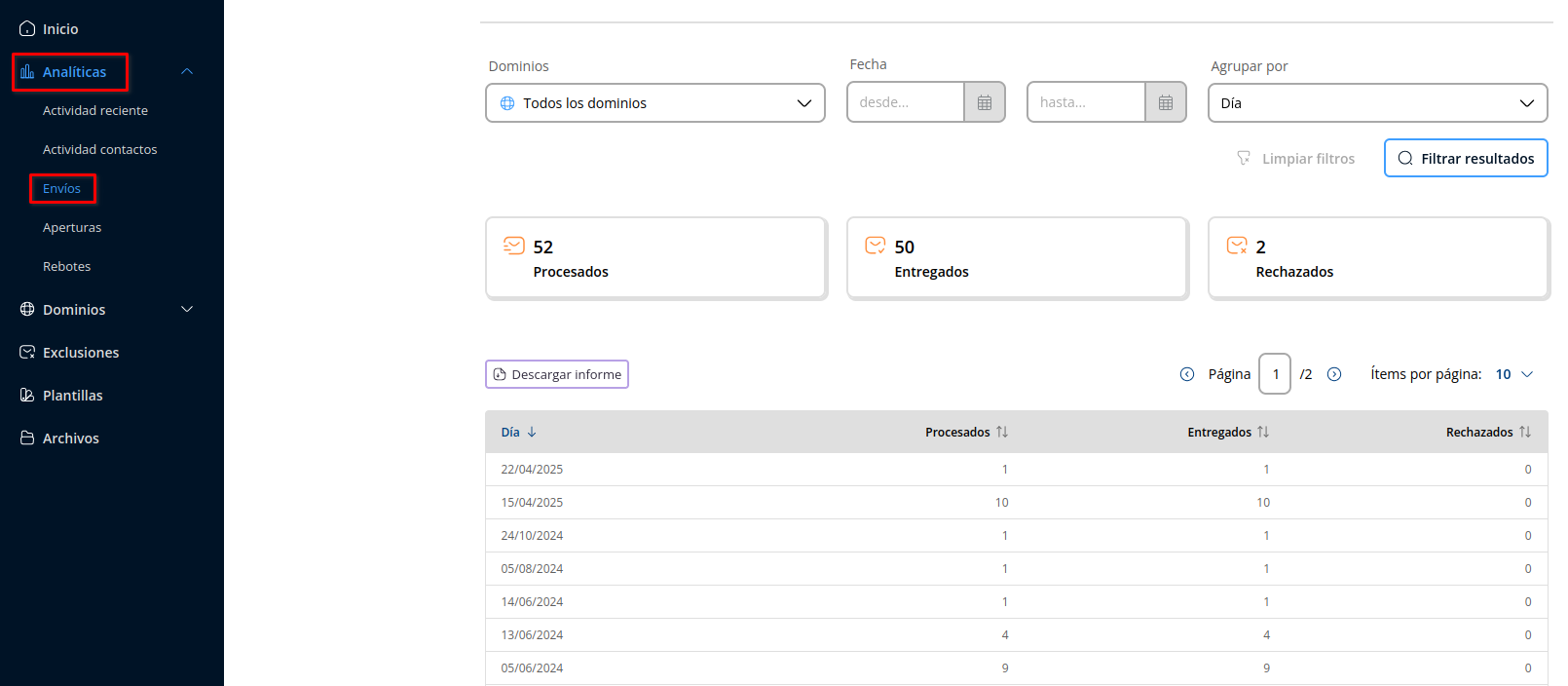Click Limpiar filtros link
This screenshot has height=686, width=1568.
pos(1296,159)
